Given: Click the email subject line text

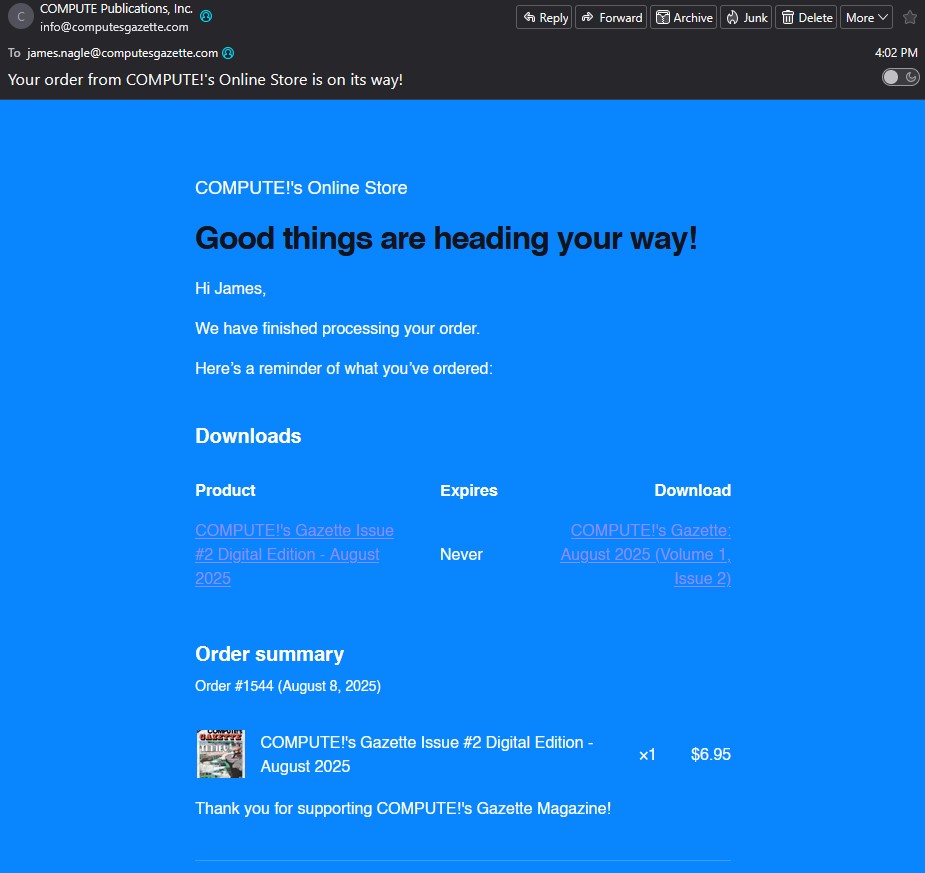Looking at the screenshot, I should point(205,80).
